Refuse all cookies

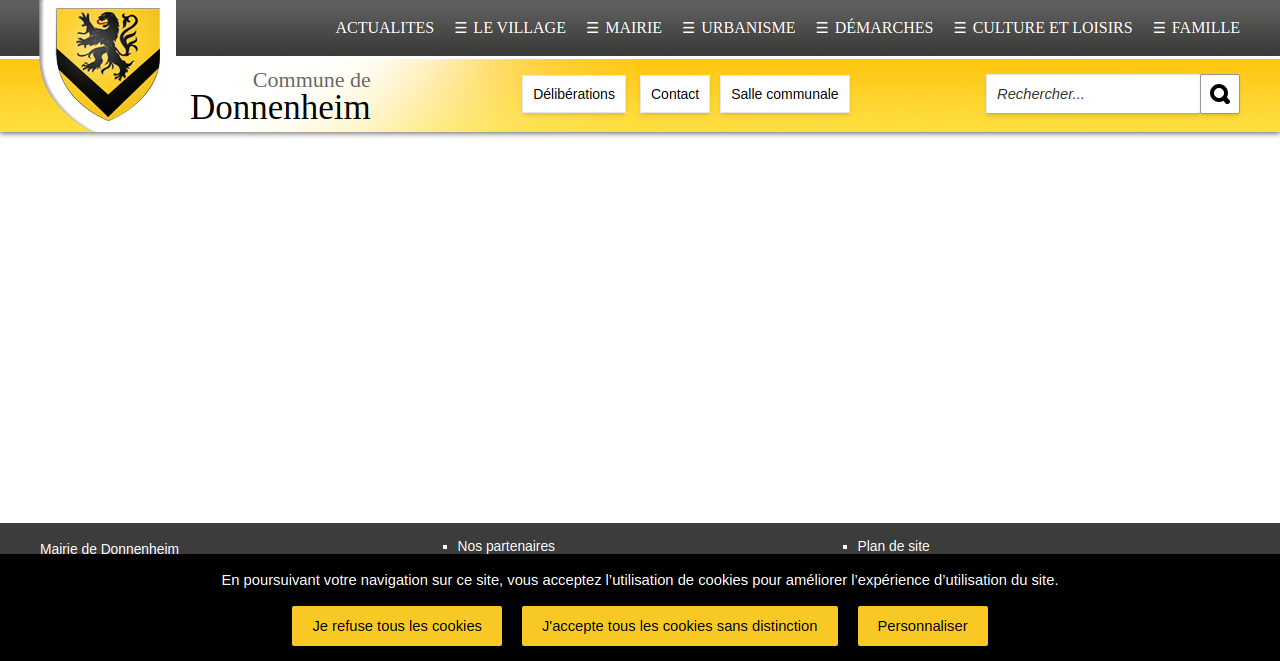coord(397,626)
